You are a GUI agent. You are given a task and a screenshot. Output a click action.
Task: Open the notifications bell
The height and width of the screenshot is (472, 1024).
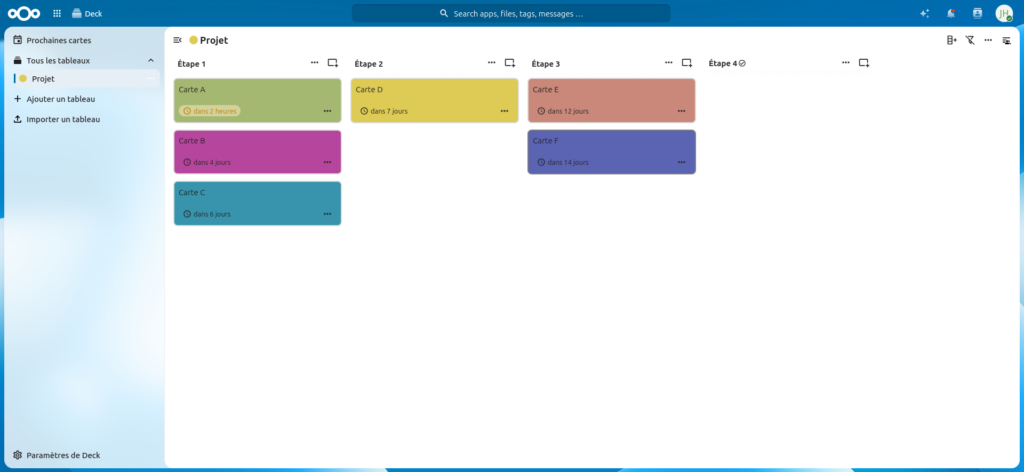pyautogui.click(x=951, y=13)
